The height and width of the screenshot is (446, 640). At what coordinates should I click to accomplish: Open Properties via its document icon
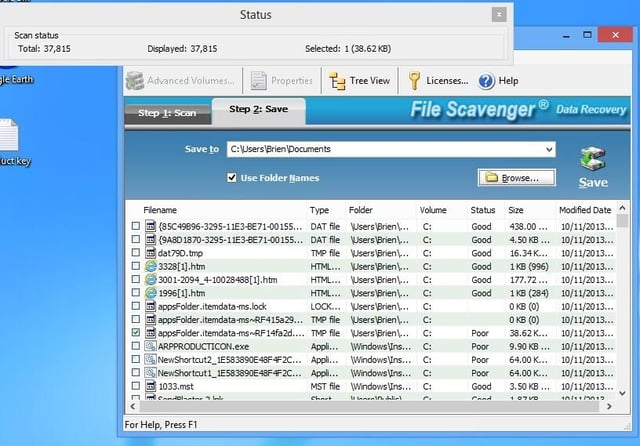coord(258,80)
